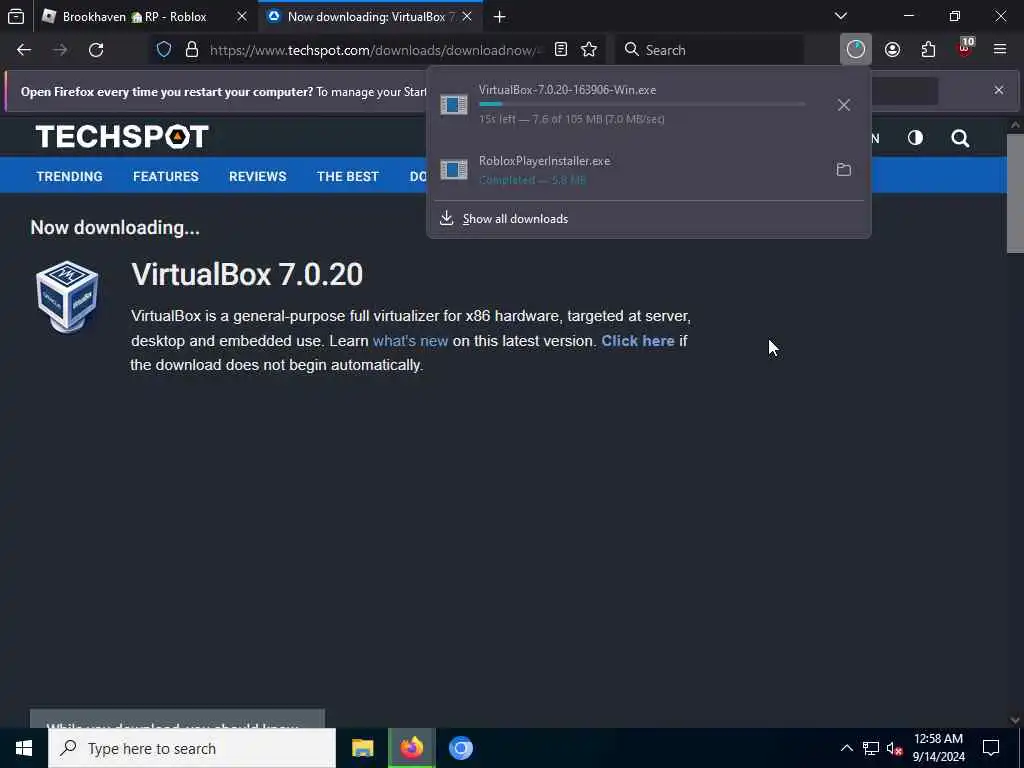Open the Windows notification center icon
The width and height of the screenshot is (1024, 768).
[991, 748]
